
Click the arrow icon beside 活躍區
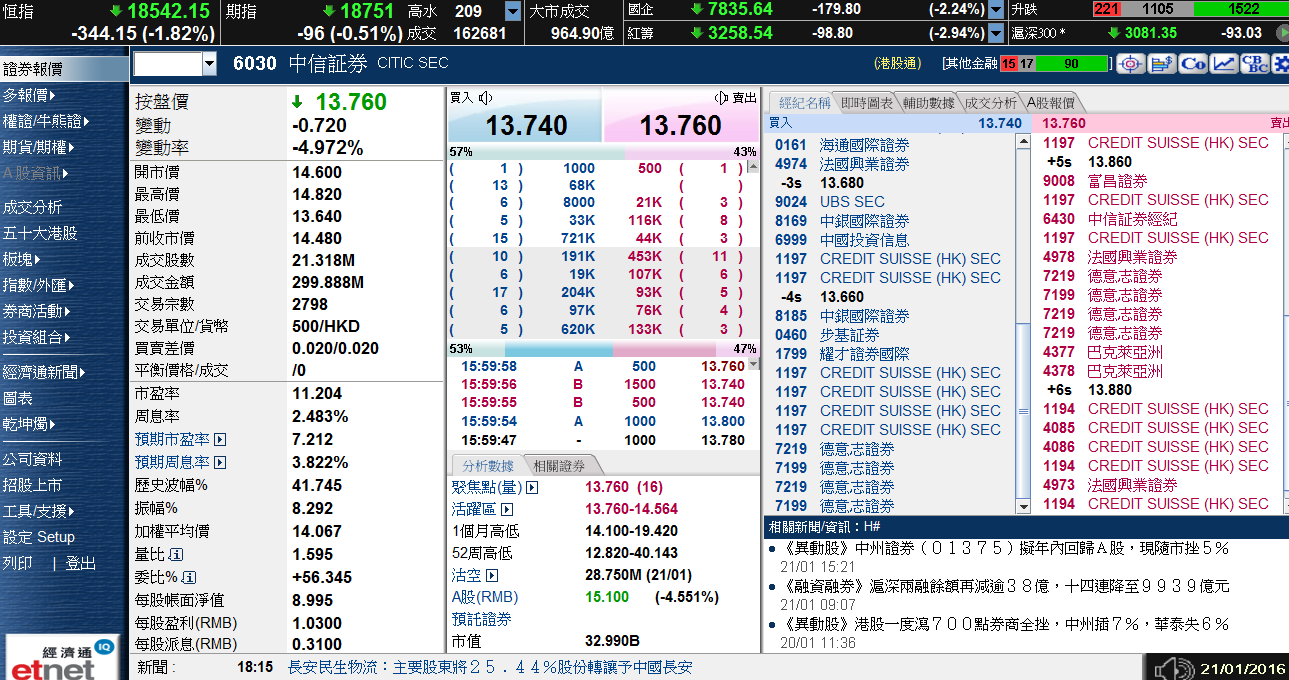505,510
